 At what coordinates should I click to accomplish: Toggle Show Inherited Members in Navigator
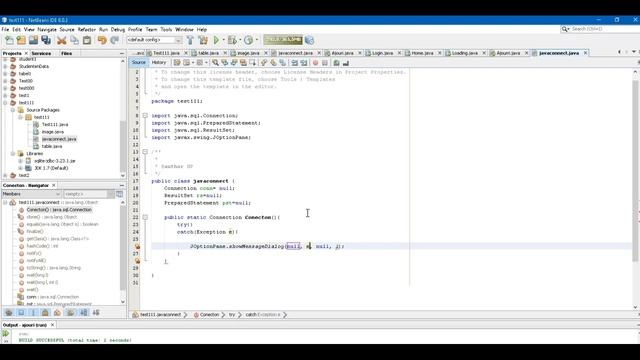coord(9,313)
